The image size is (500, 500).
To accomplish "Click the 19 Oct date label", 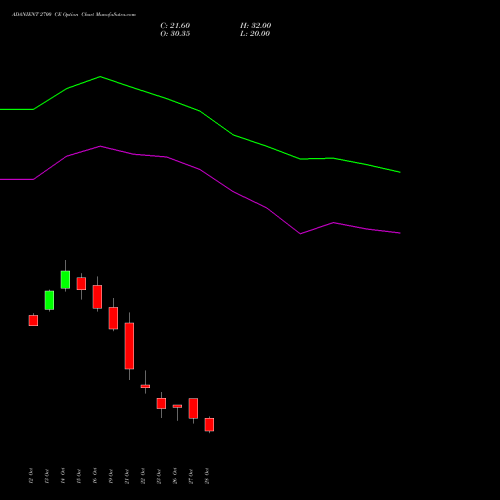I will 111,476.
